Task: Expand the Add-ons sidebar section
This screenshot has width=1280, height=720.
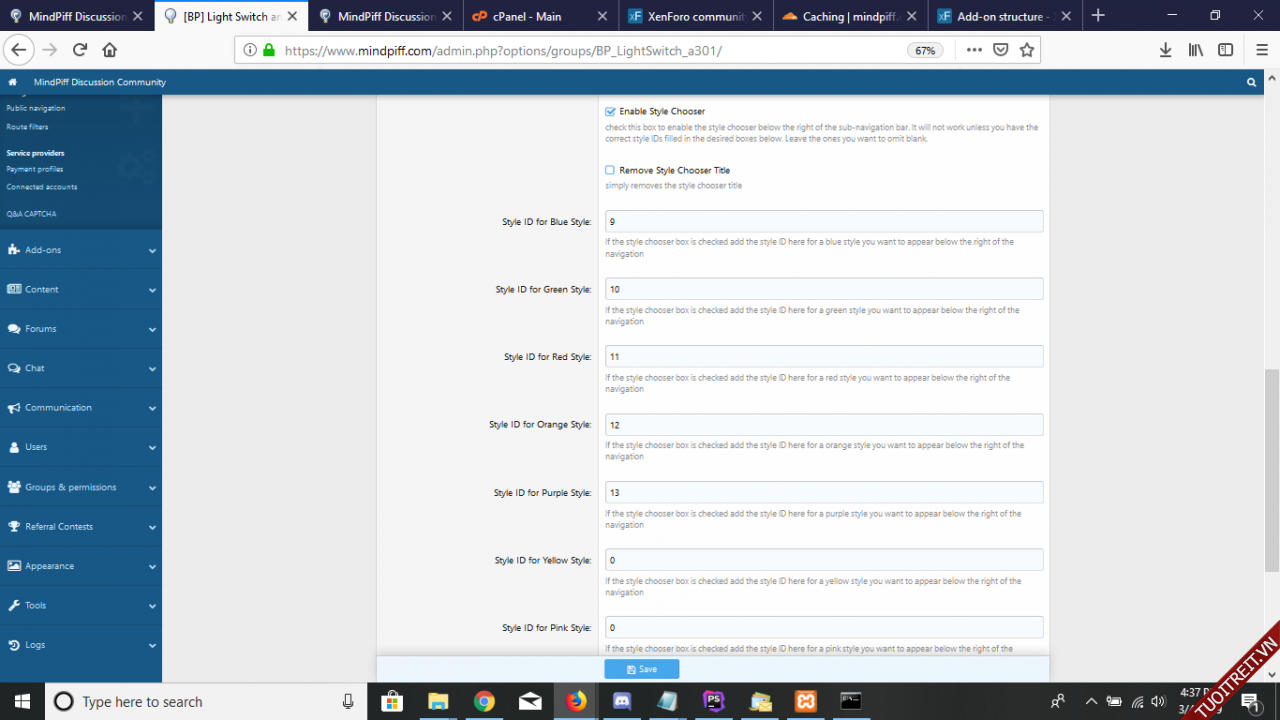Action: (80, 250)
